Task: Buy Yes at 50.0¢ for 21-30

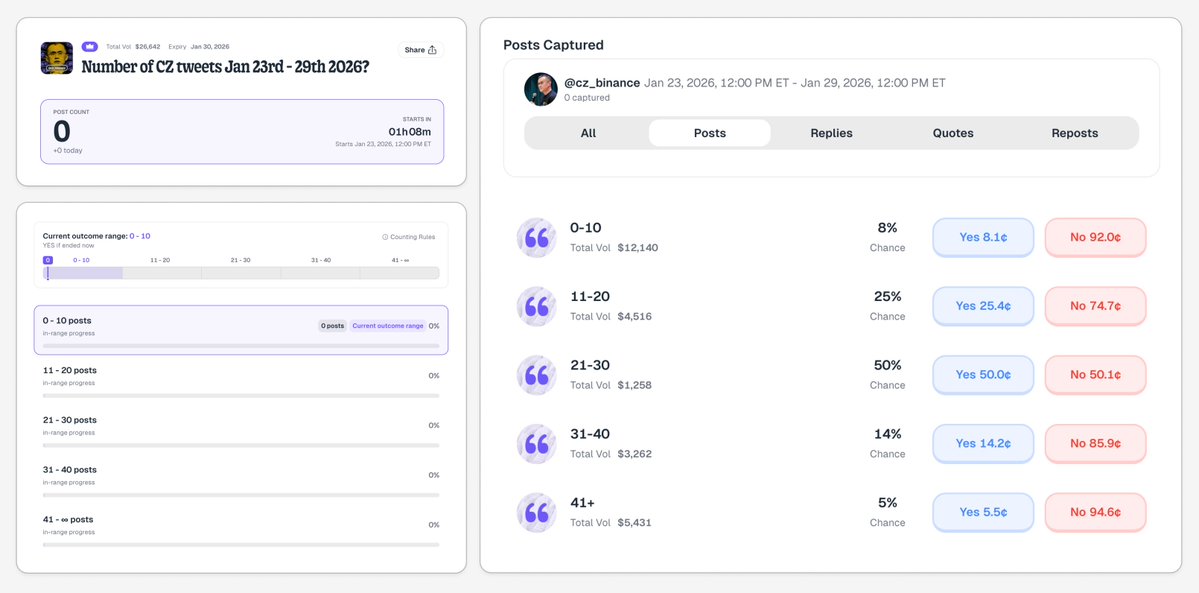Action: pyautogui.click(x=983, y=375)
